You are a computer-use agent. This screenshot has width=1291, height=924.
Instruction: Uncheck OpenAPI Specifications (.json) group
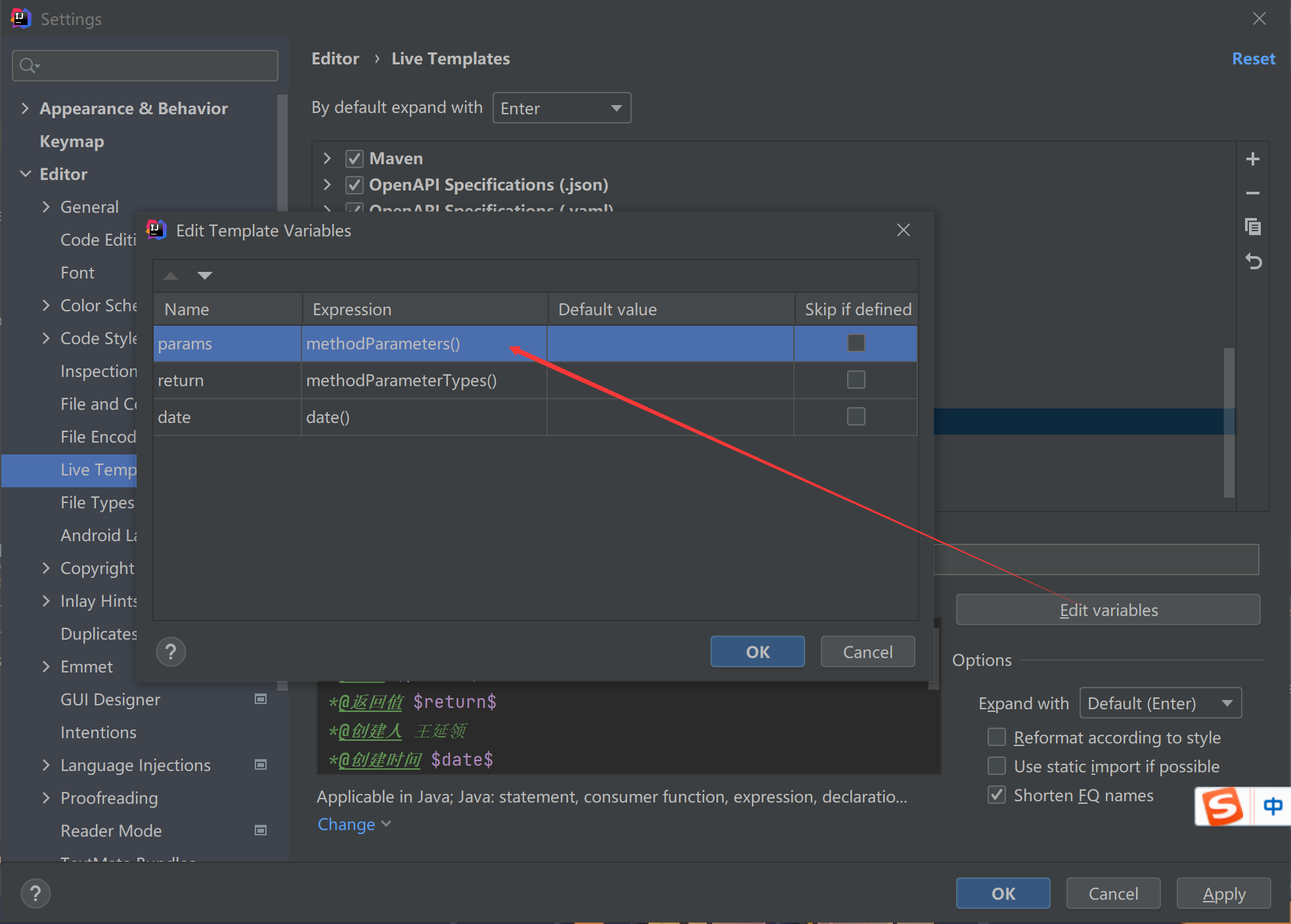point(355,185)
